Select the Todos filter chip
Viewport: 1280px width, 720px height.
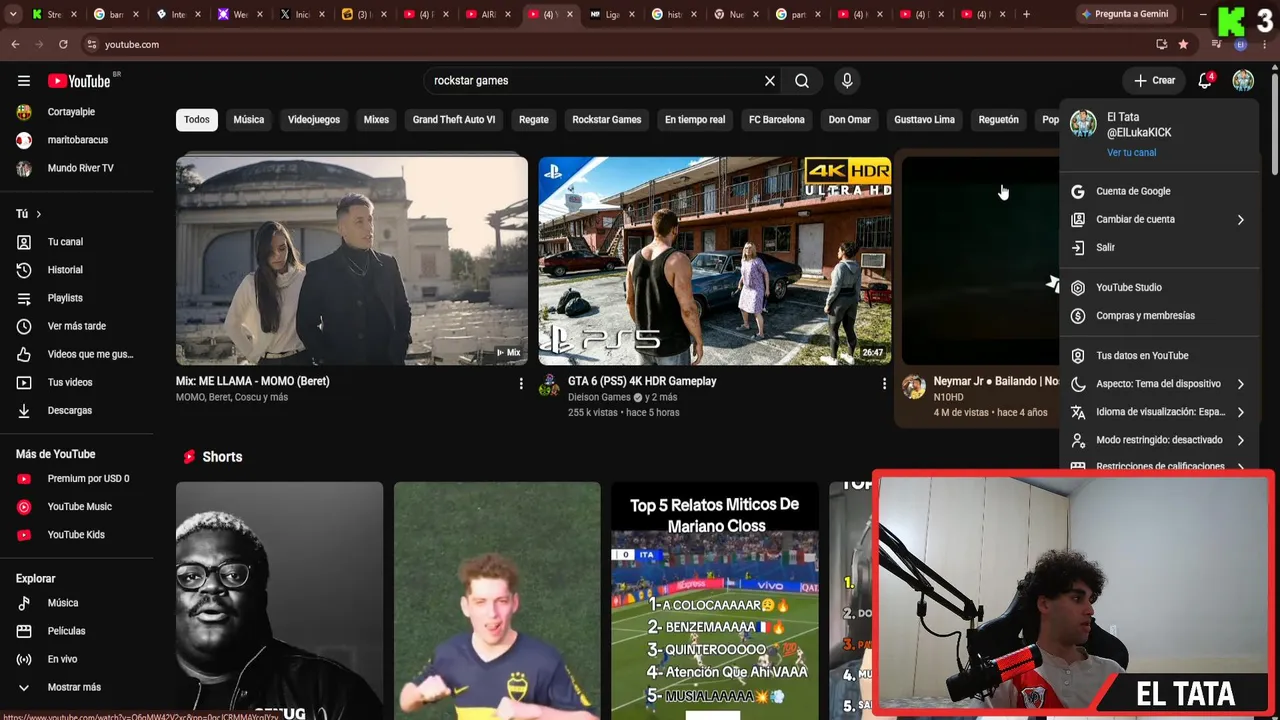click(197, 120)
